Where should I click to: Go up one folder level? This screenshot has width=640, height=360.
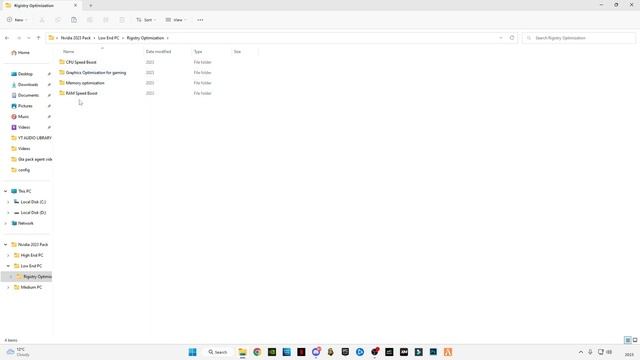tap(38, 38)
